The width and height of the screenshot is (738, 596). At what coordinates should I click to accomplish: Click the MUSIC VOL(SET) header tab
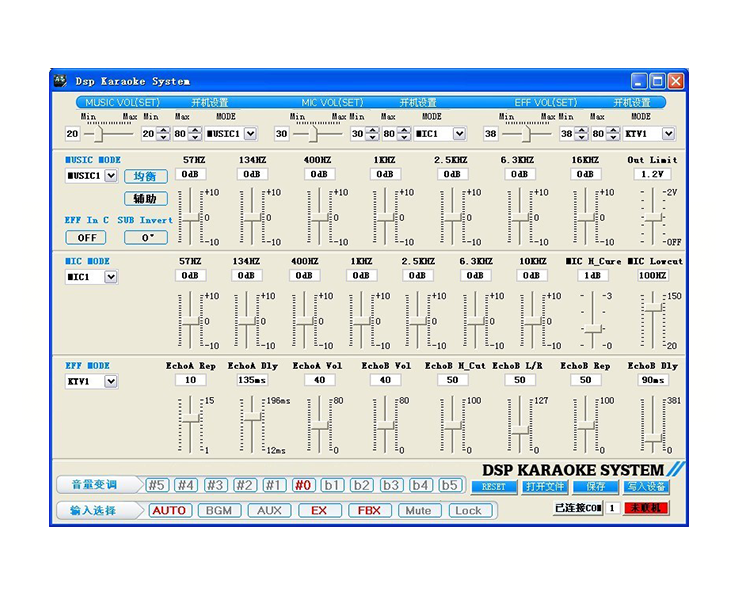click(x=123, y=103)
